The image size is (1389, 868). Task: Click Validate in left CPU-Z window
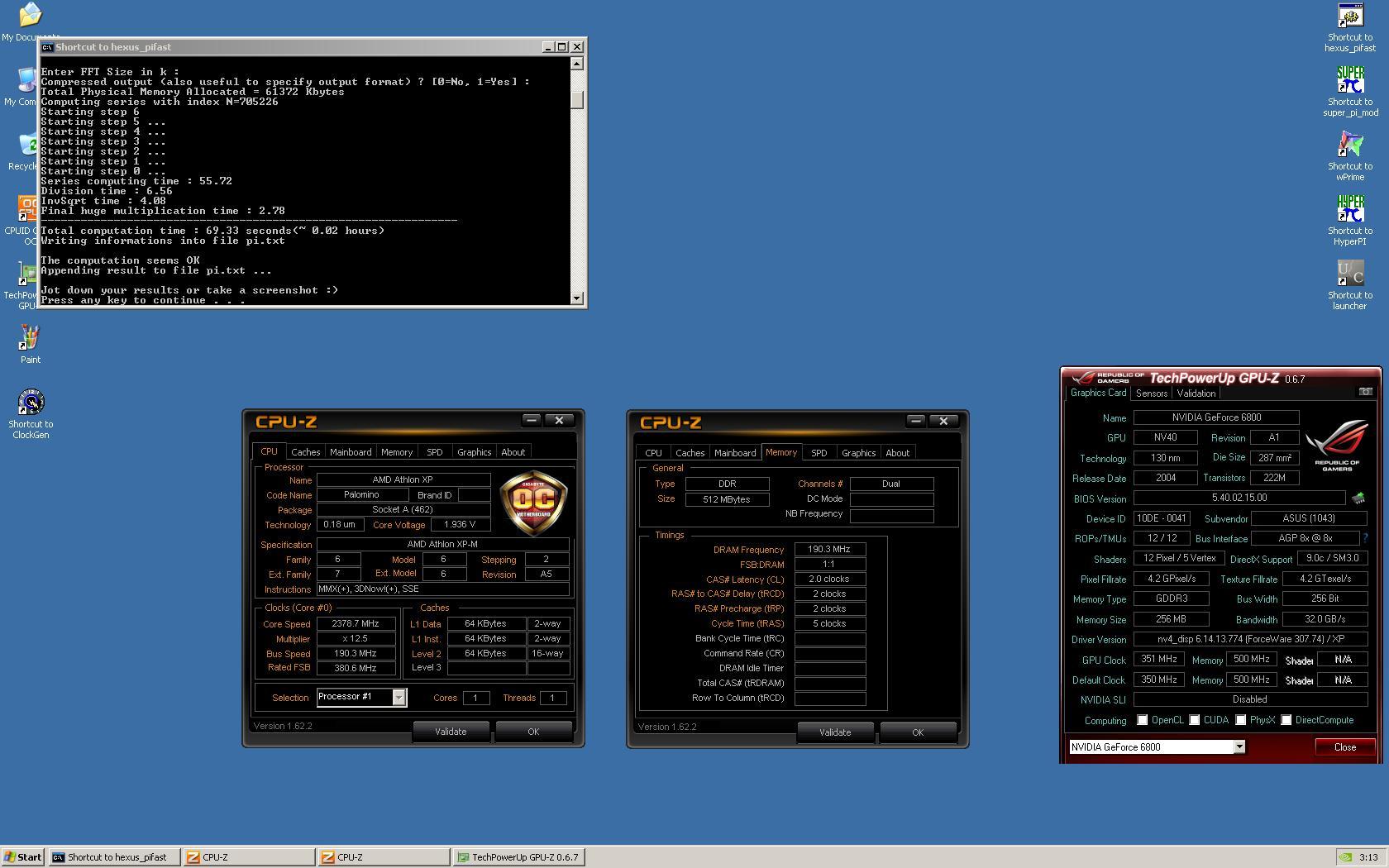click(451, 732)
